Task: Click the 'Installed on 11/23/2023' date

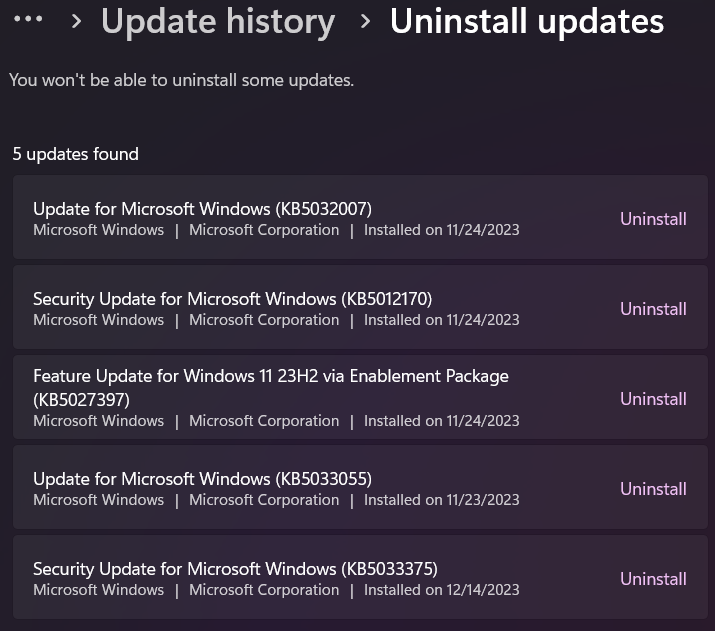Action: [x=441, y=500]
